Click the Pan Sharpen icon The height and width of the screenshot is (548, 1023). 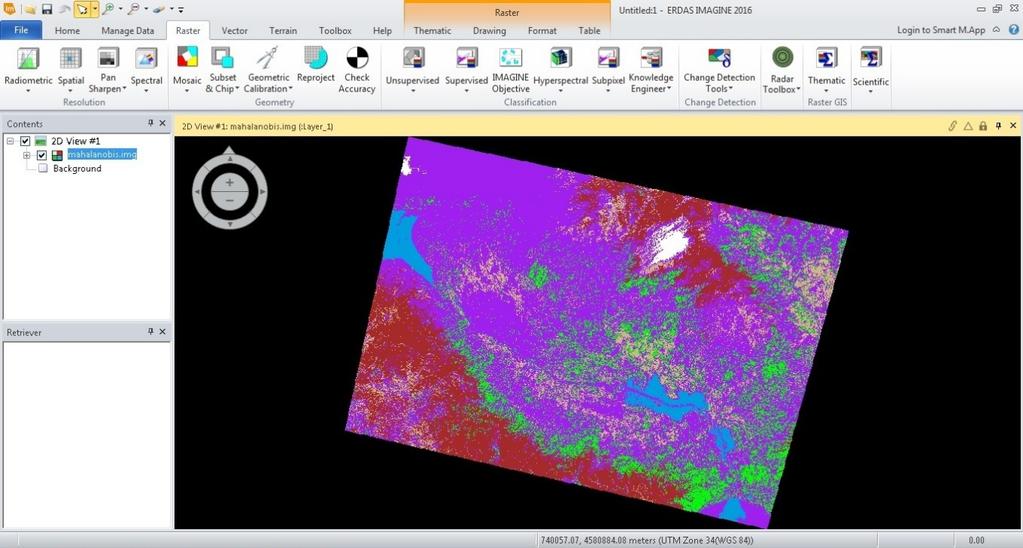(x=108, y=58)
